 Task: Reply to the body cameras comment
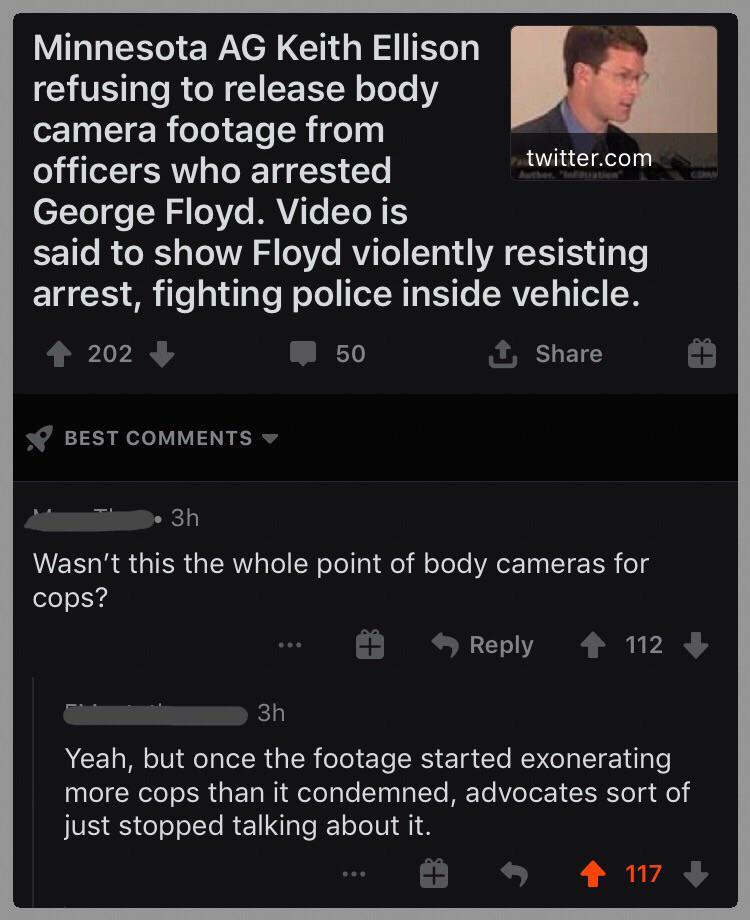[x=482, y=646]
